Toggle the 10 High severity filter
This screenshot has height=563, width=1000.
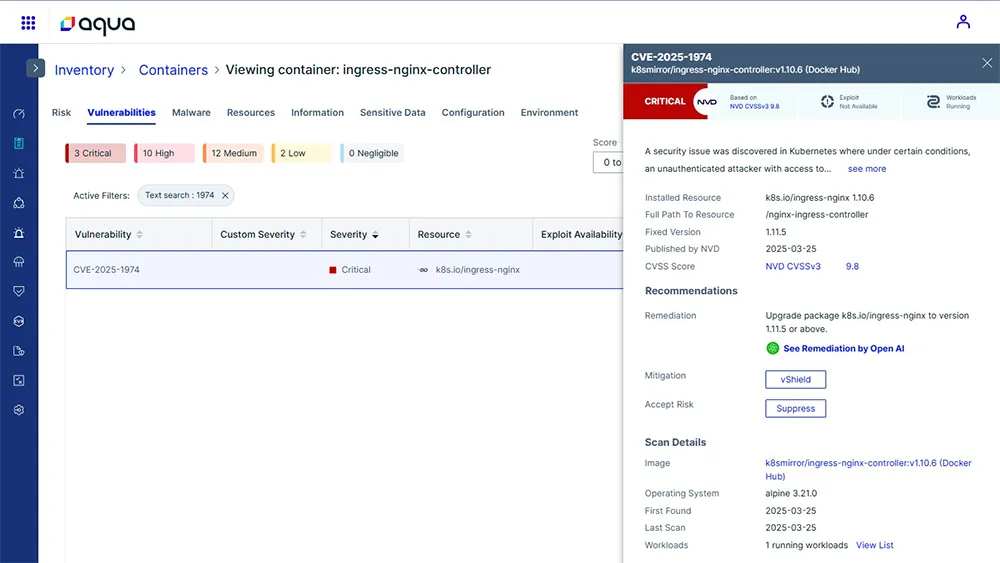tap(163, 153)
